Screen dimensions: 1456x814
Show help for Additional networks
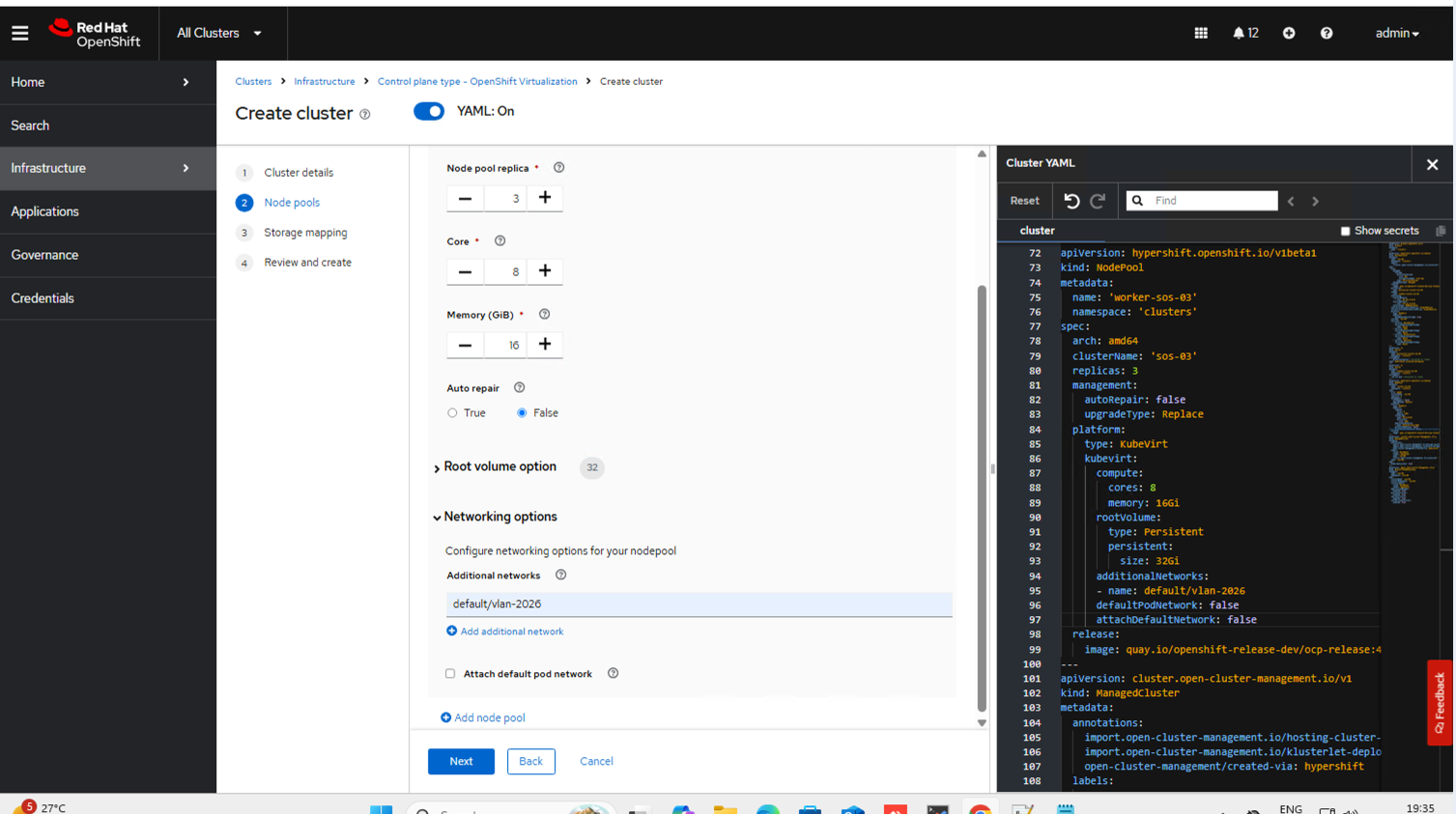point(560,575)
